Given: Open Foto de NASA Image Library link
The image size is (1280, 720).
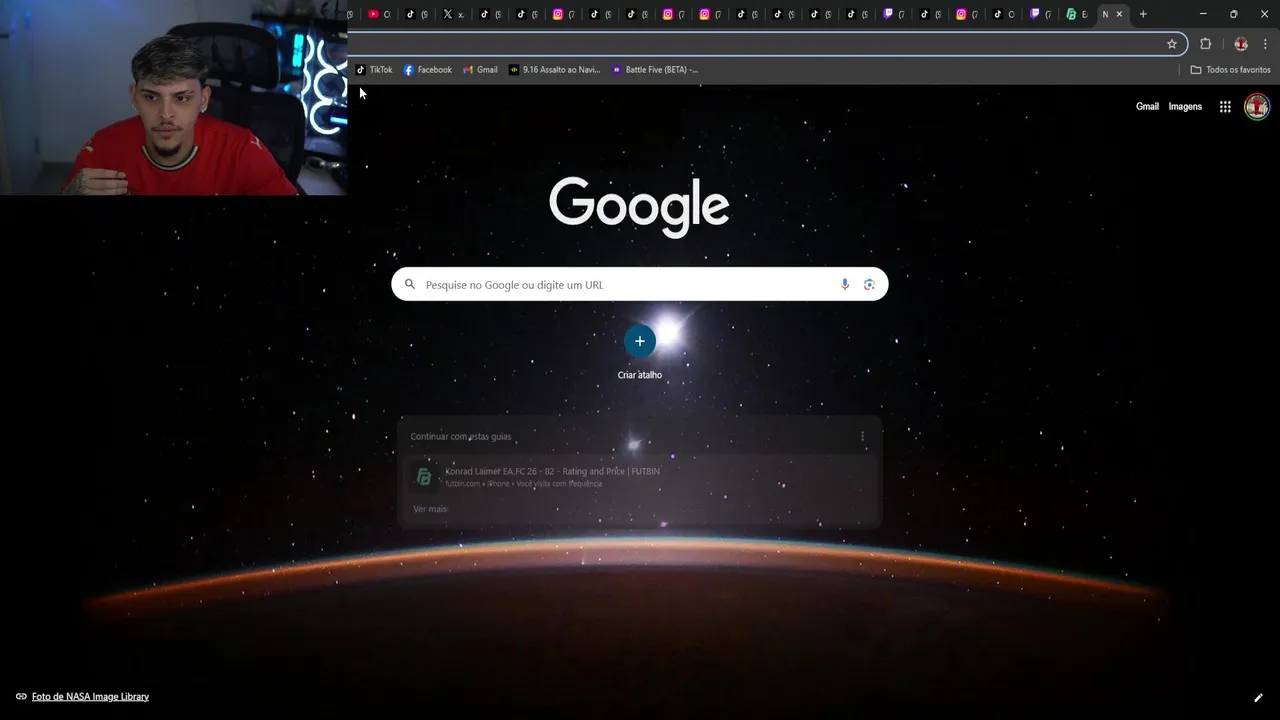Looking at the screenshot, I should coord(90,697).
